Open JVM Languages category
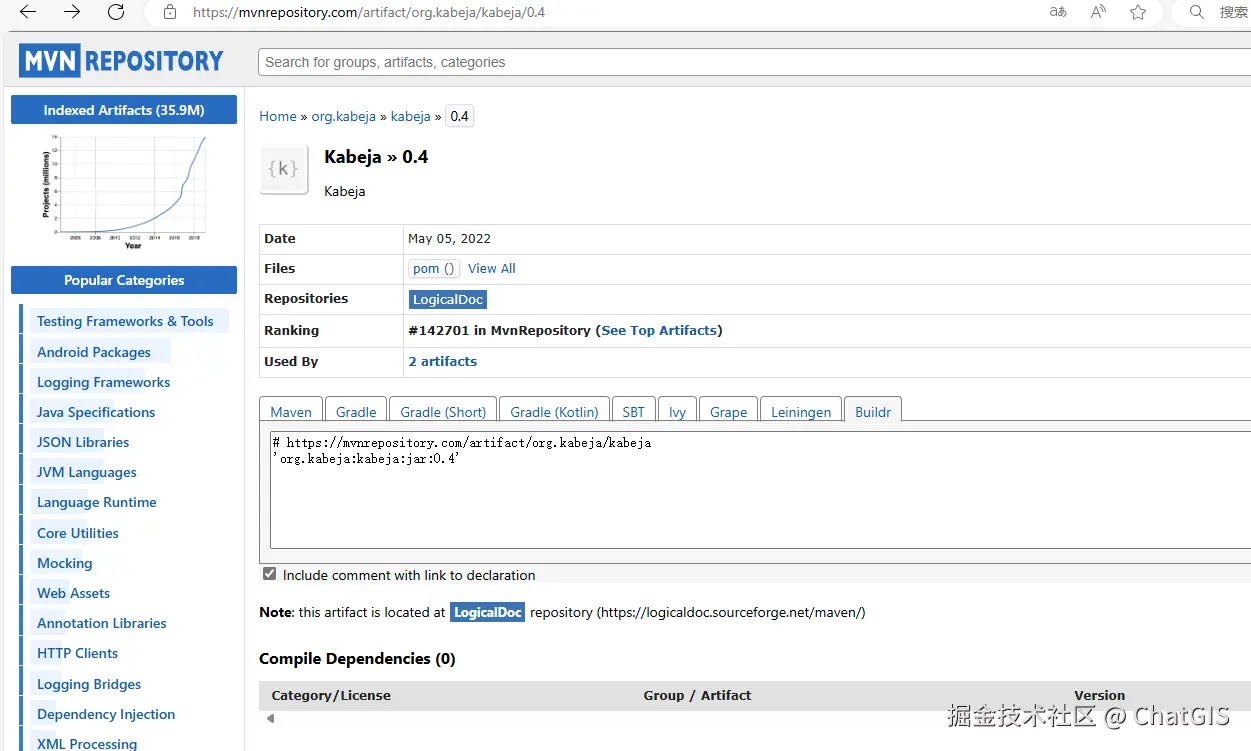The width and height of the screenshot is (1251, 751). tap(87, 472)
